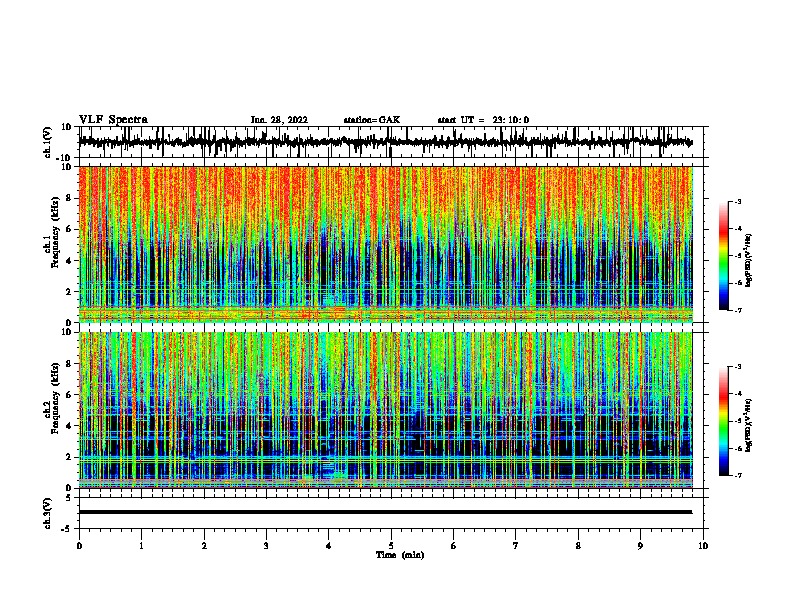
Task: Click the ch.2 frequency axis "8" tick label
Action: tap(69, 364)
